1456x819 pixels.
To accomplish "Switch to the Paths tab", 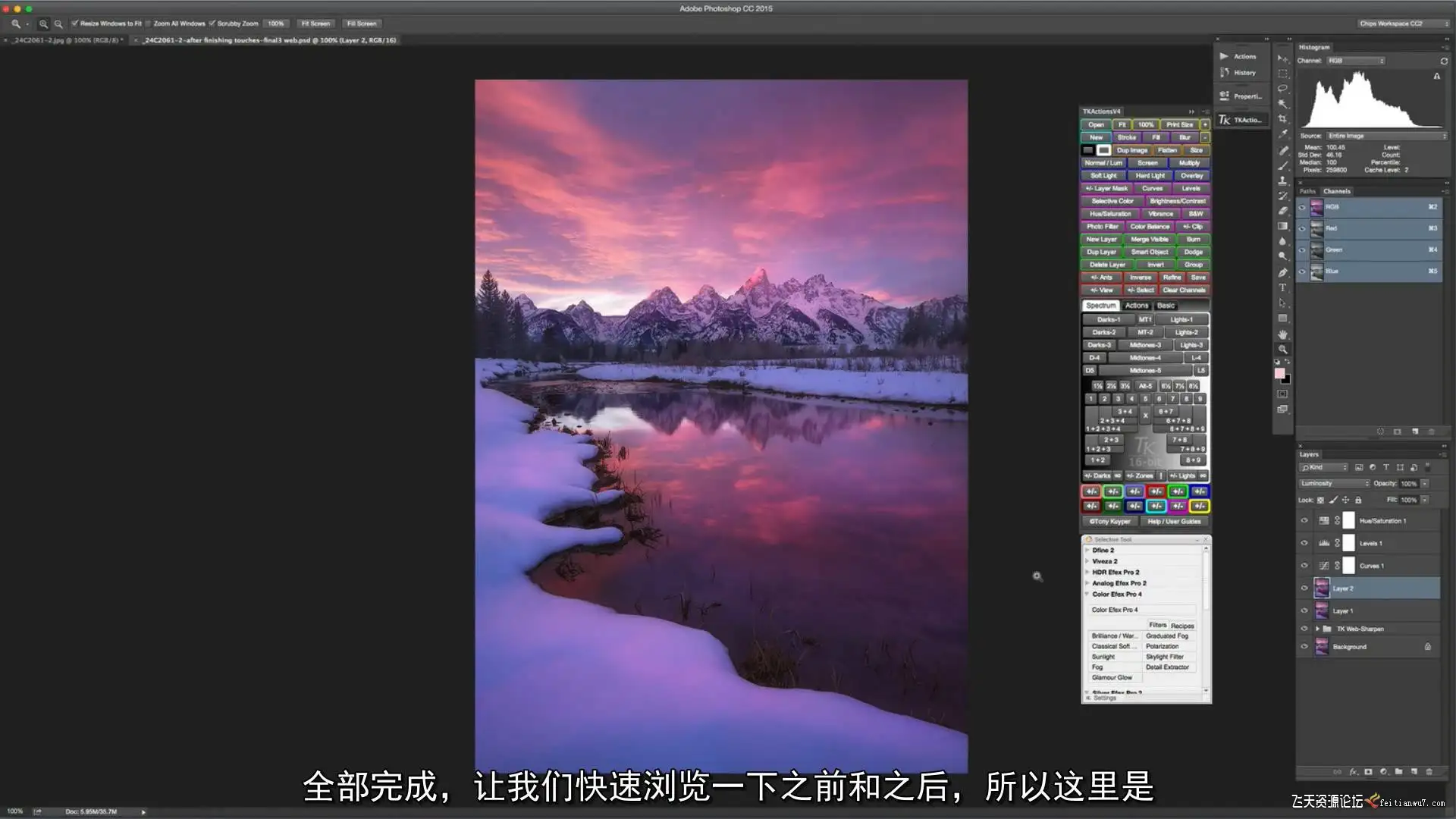I will tap(1307, 191).
